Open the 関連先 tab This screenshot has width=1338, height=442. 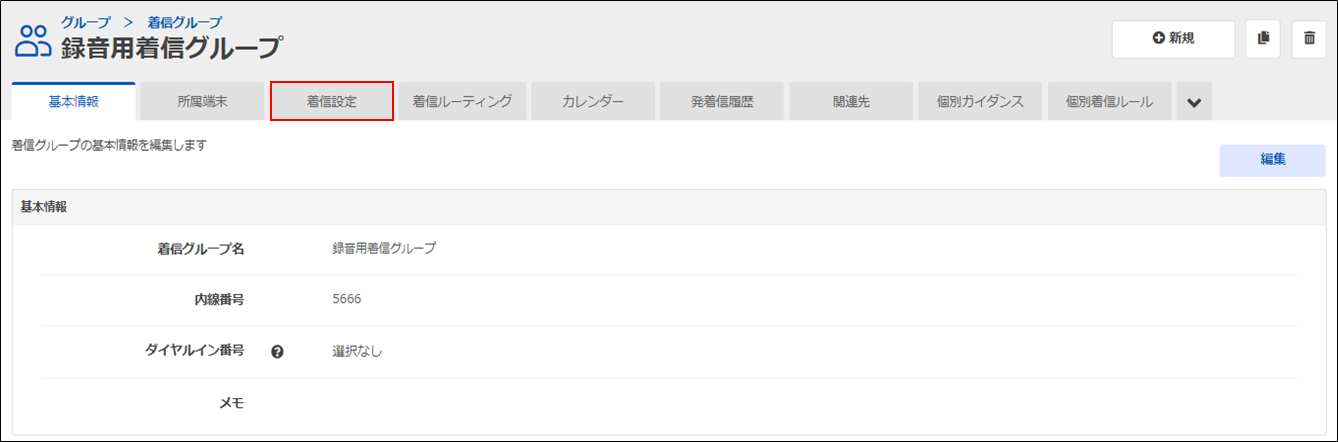(851, 102)
